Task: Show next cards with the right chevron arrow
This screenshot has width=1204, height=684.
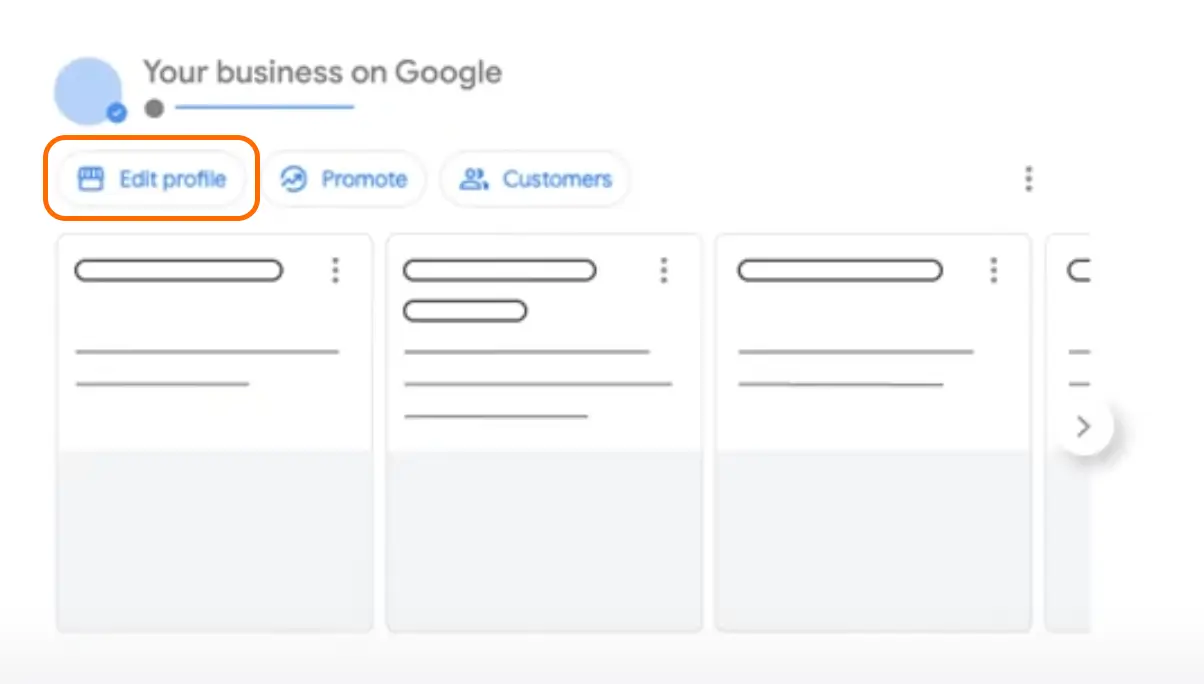Action: [x=1083, y=427]
